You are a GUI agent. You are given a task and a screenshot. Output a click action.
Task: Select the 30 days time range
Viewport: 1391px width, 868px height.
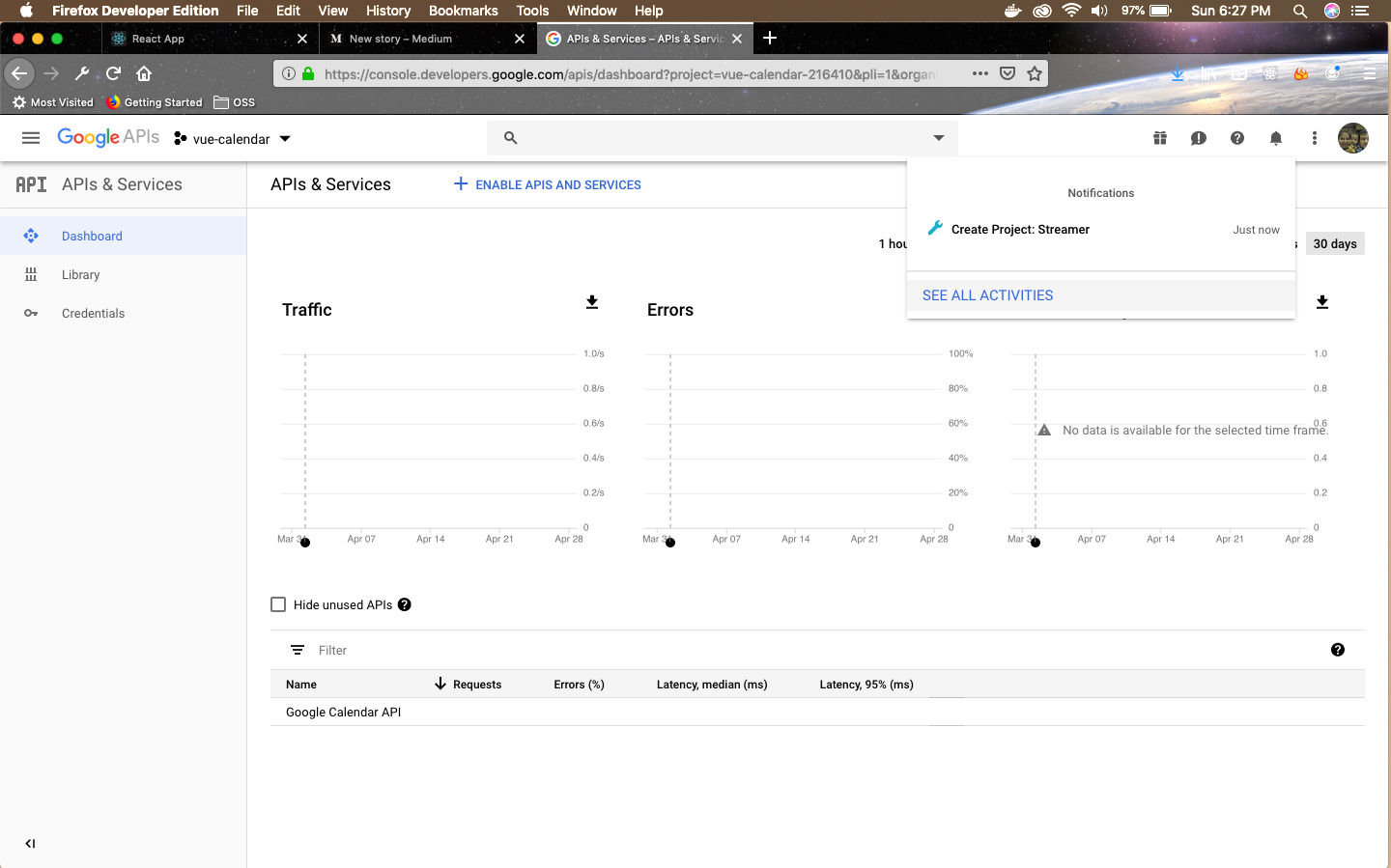(1335, 243)
